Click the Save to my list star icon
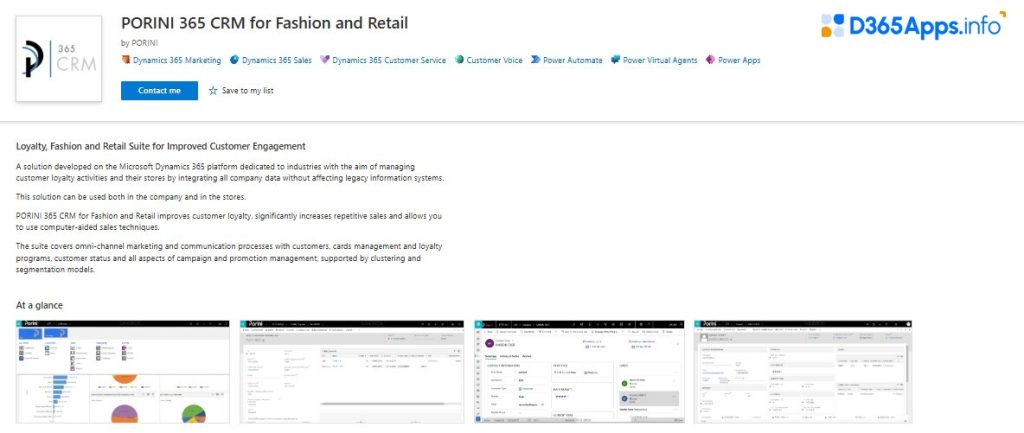 click(213, 91)
